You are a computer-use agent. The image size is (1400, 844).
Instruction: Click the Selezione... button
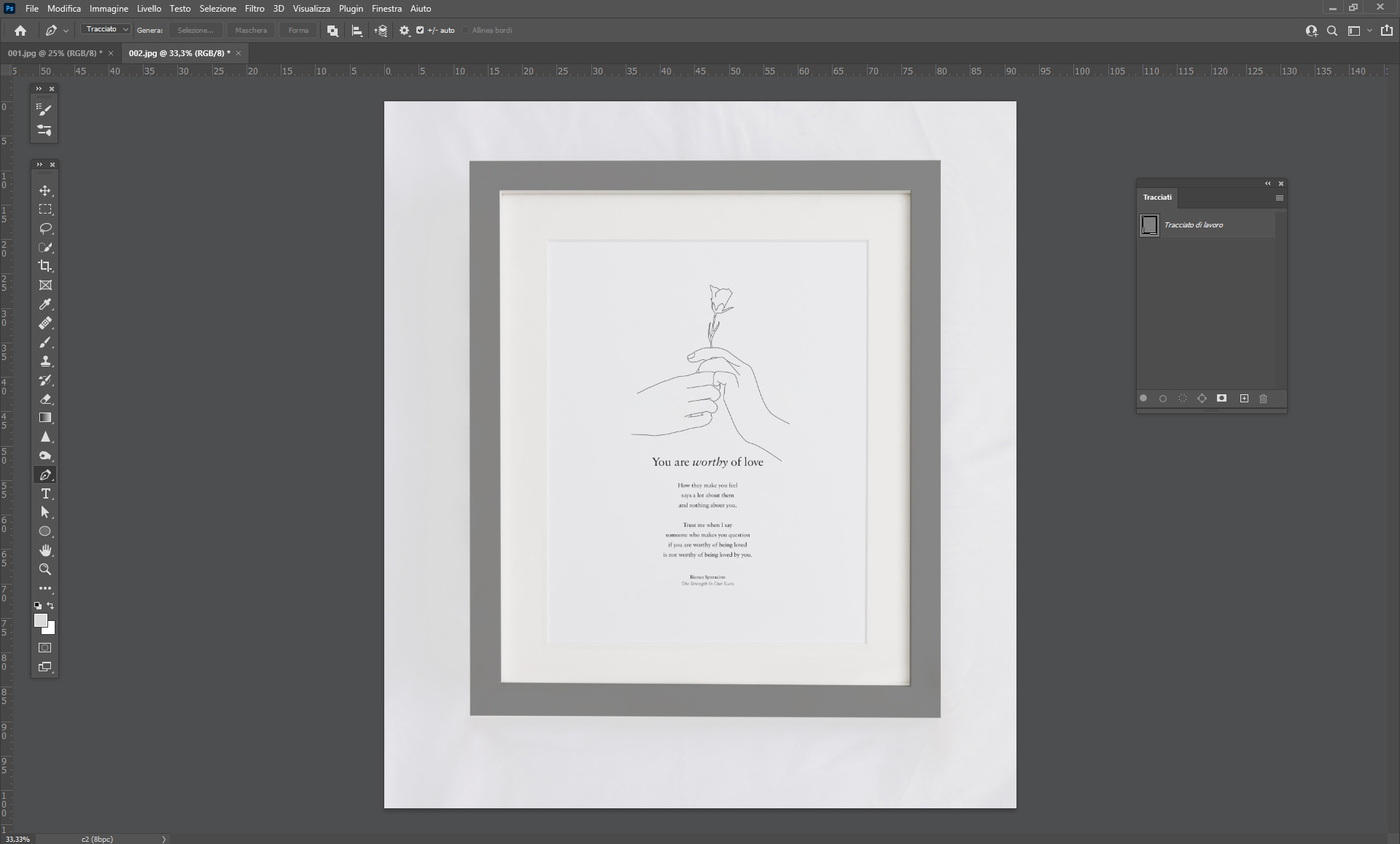(x=195, y=31)
